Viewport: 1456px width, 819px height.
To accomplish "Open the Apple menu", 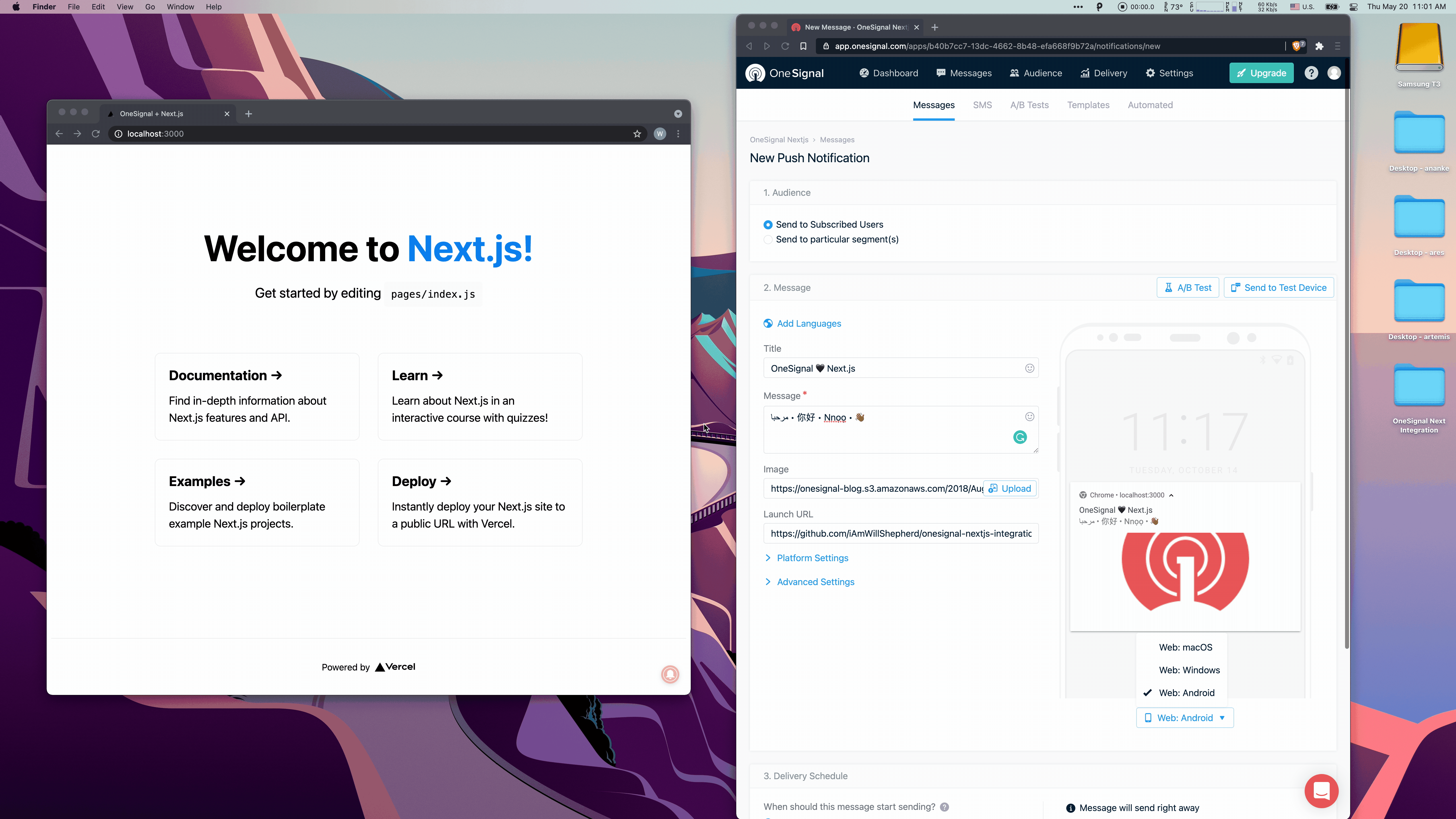I will (16, 7).
